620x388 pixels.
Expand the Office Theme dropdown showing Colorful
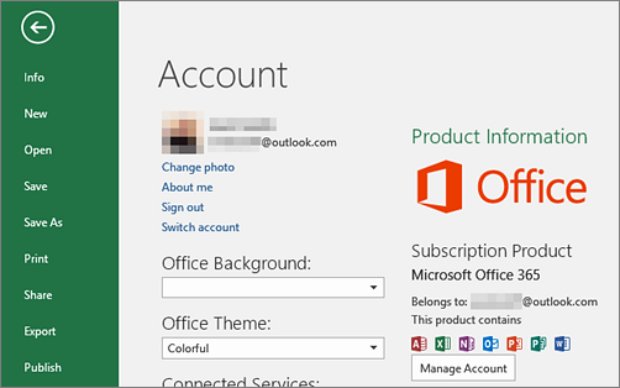point(273,348)
